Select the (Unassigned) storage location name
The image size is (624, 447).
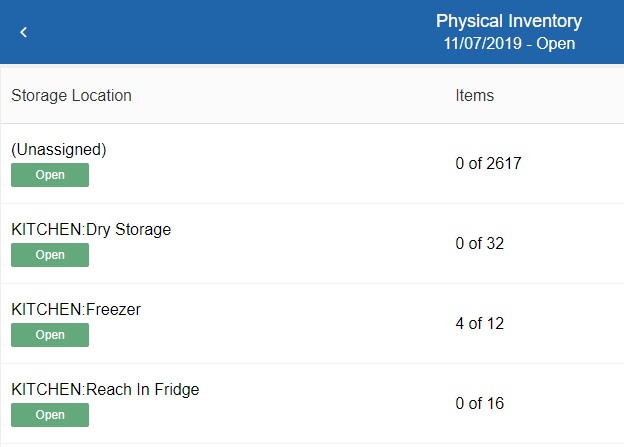point(58,149)
